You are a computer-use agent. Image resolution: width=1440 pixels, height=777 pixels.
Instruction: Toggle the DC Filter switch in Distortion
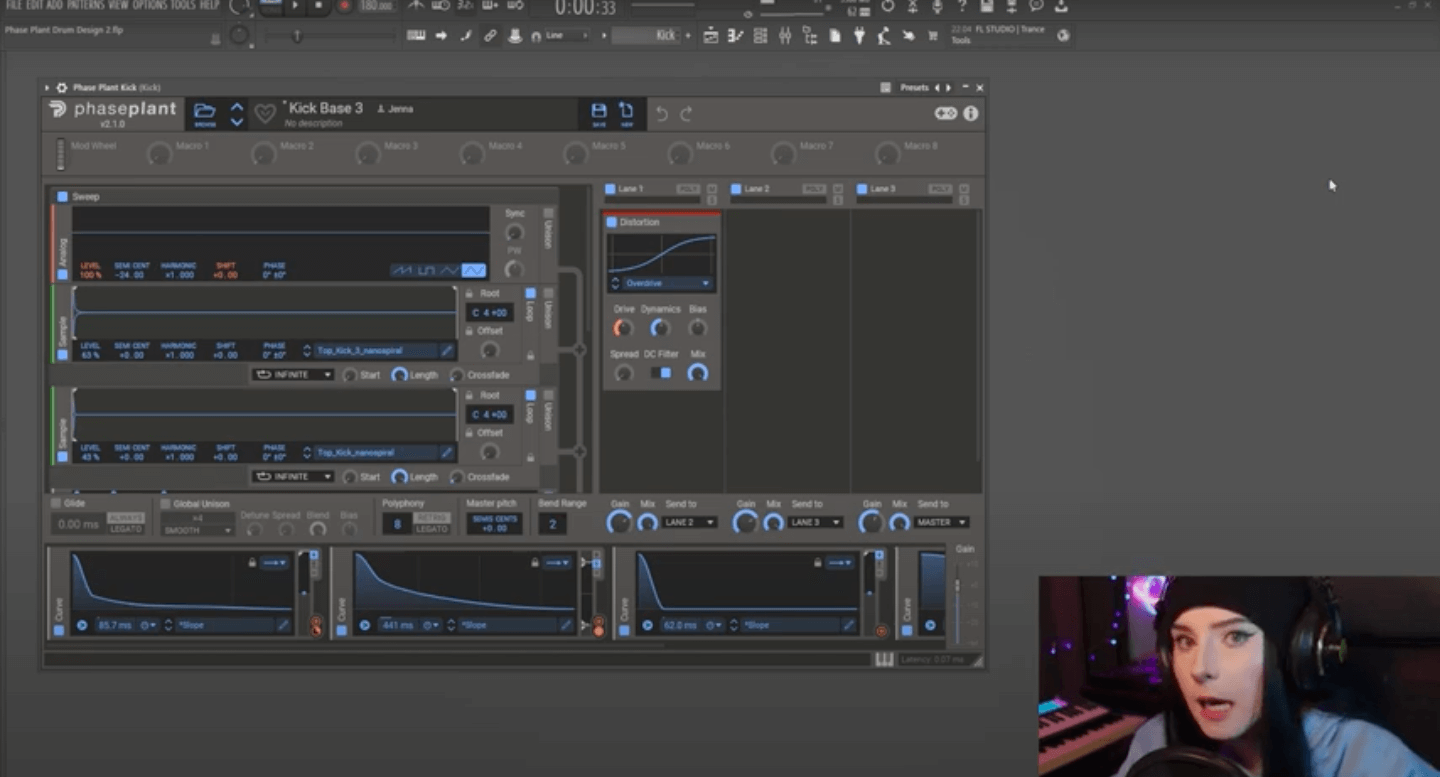(x=661, y=373)
